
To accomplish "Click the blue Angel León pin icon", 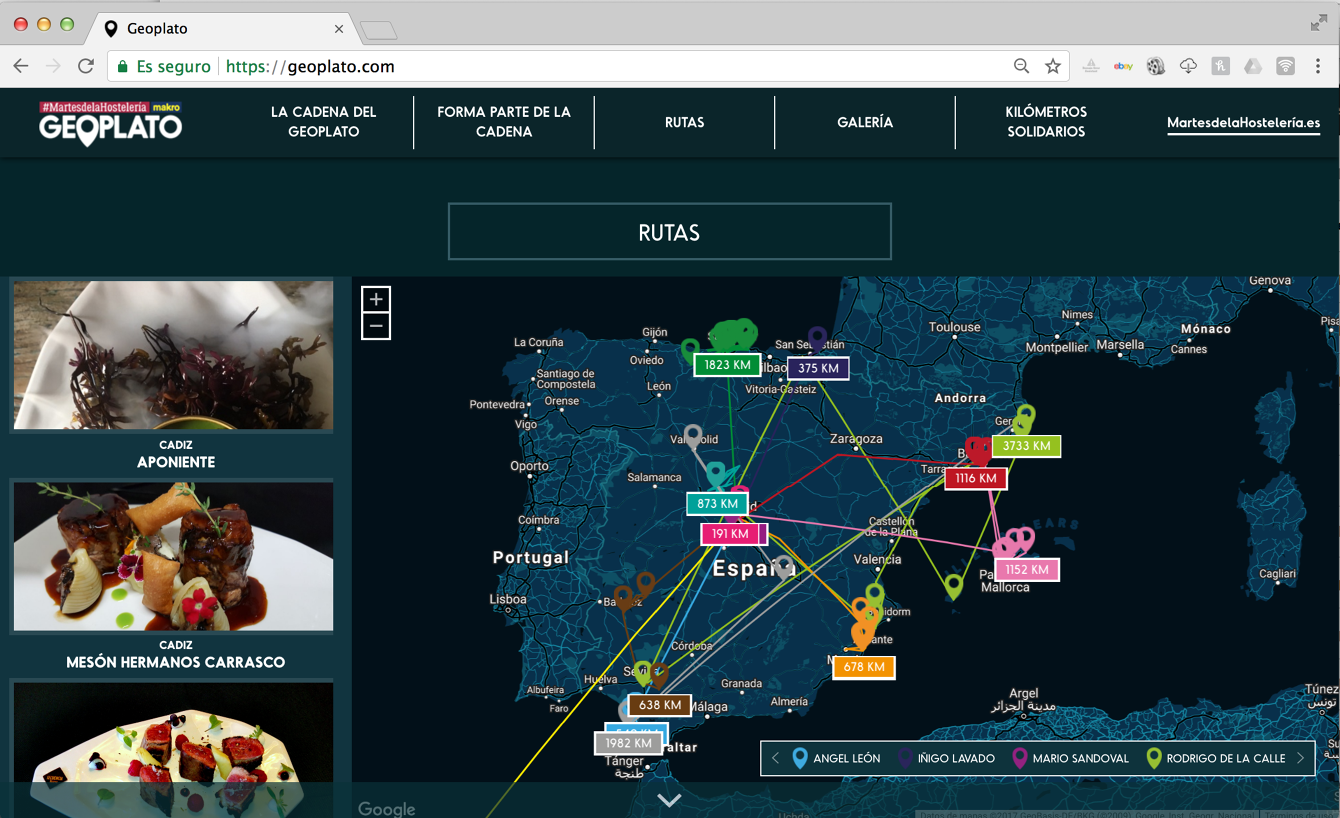I will [x=799, y=757].
